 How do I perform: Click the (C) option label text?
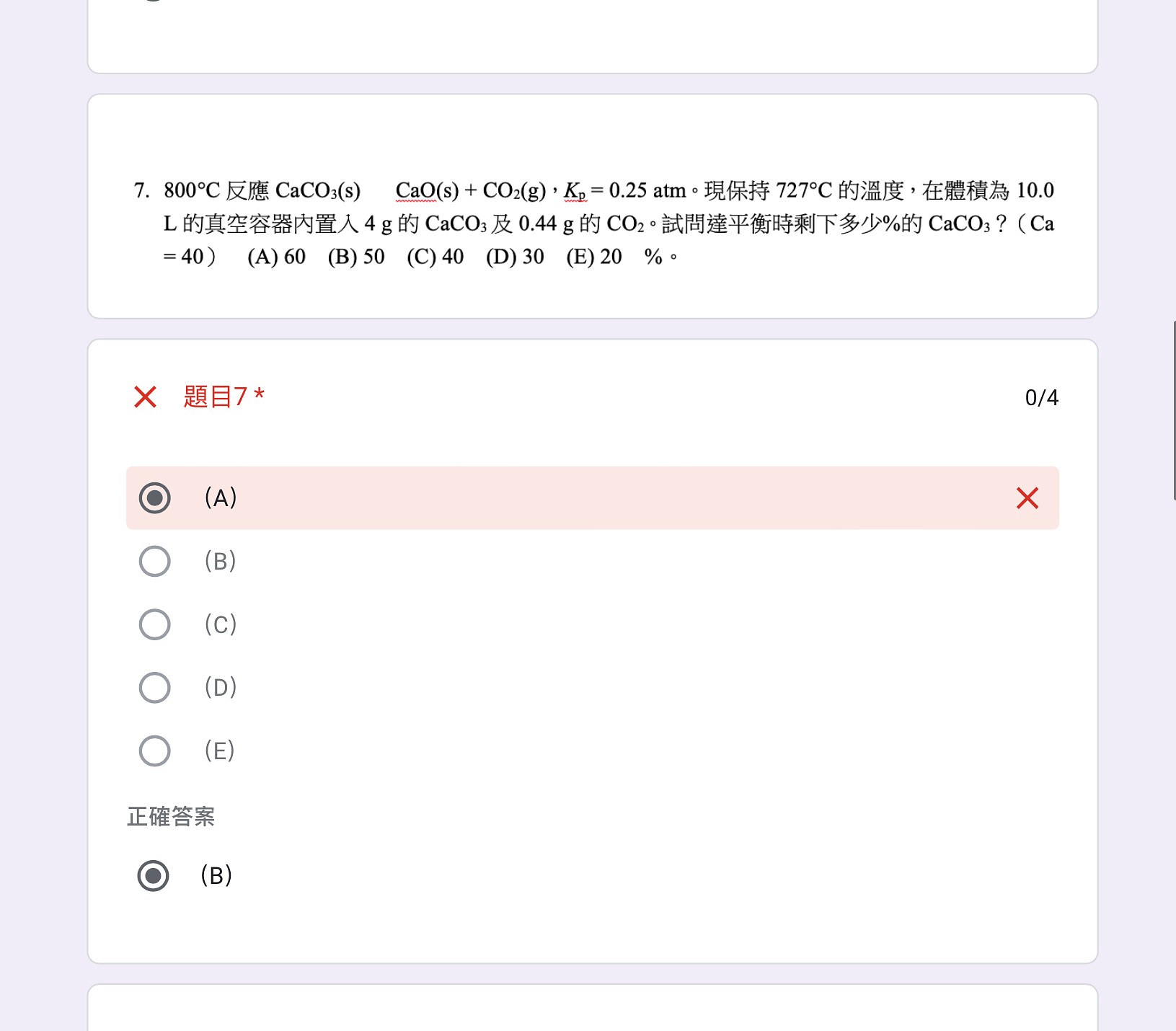pos(221,624)
